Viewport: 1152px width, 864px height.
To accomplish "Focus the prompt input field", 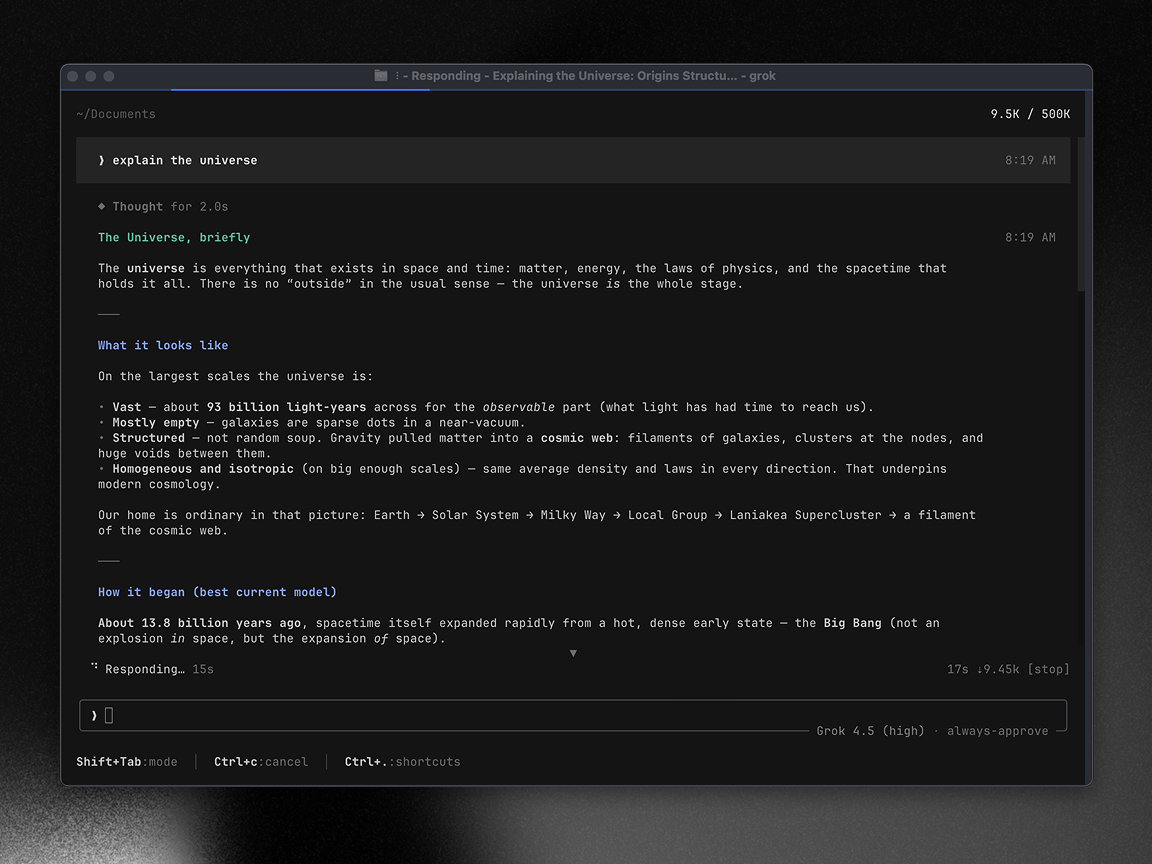I will click(573, 716).
